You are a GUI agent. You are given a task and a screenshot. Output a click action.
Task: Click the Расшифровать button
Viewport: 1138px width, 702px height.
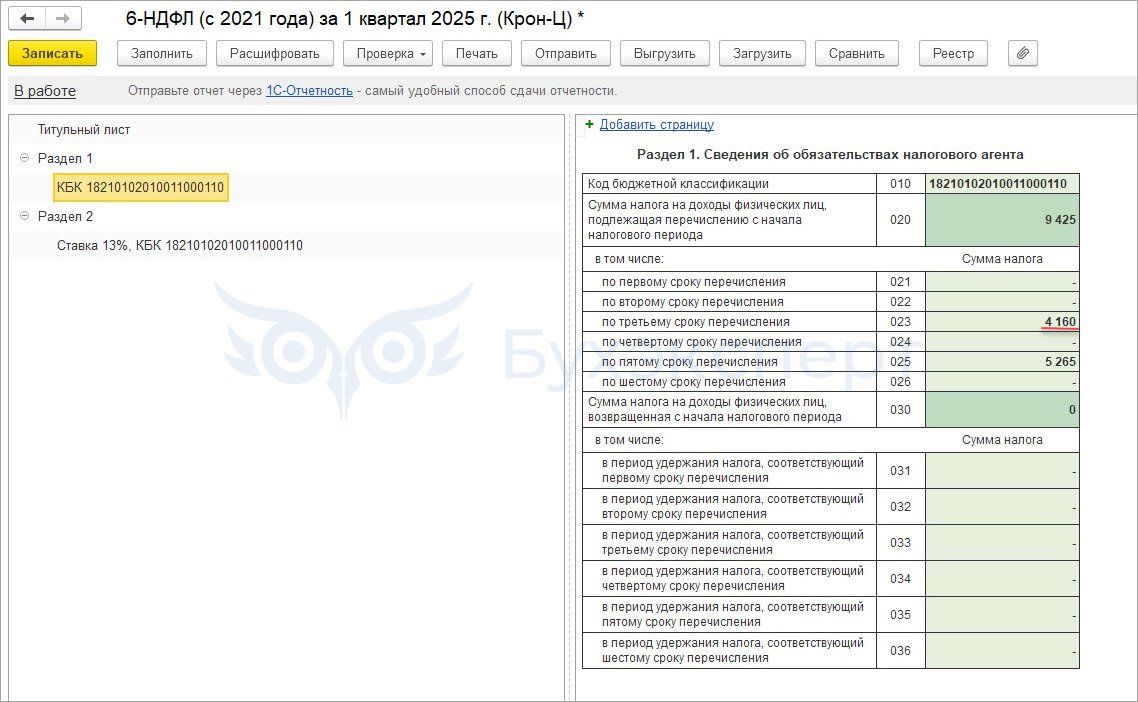(274, 53)
